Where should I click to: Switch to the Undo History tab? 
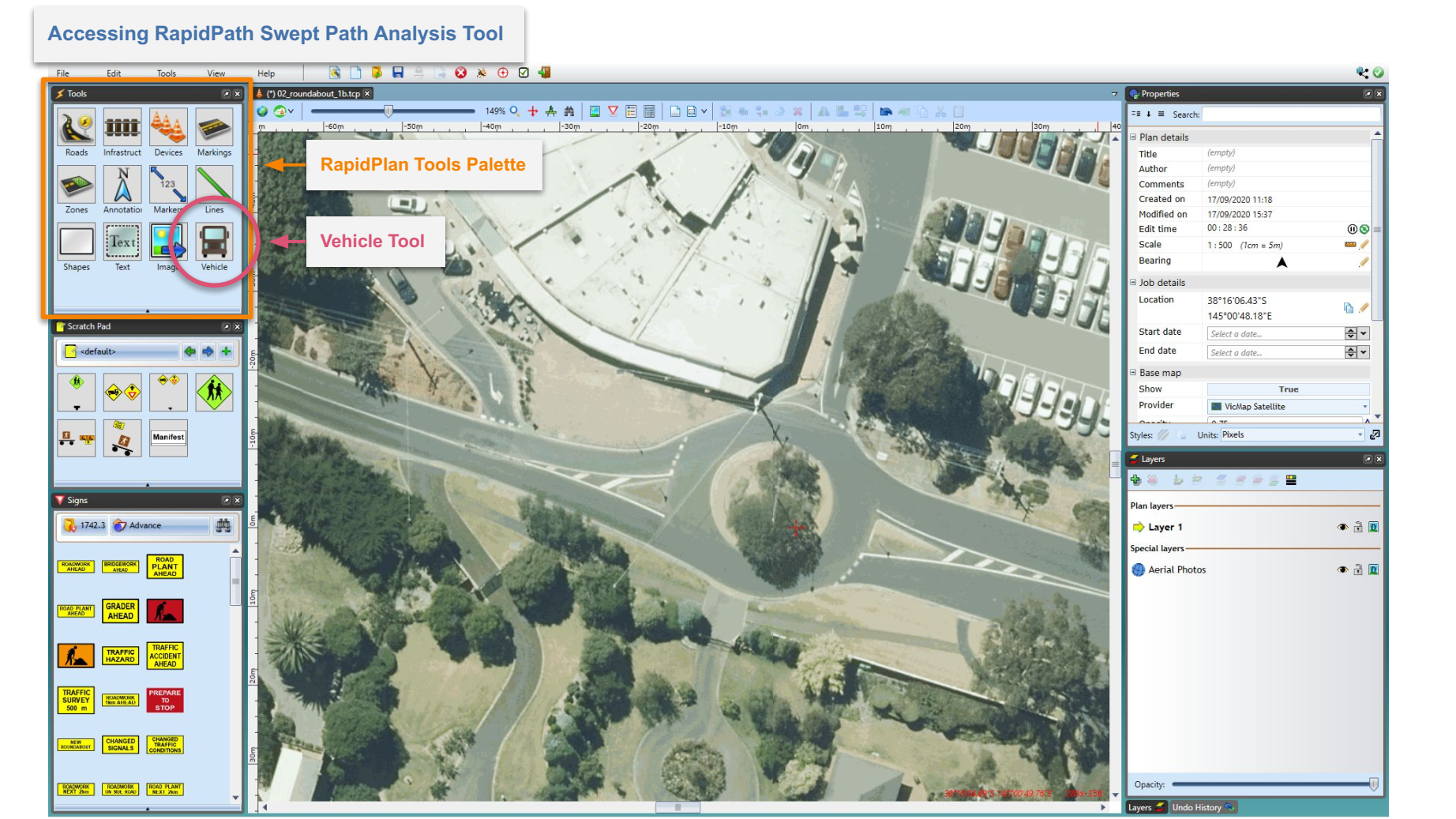(x=1203, y=807)
